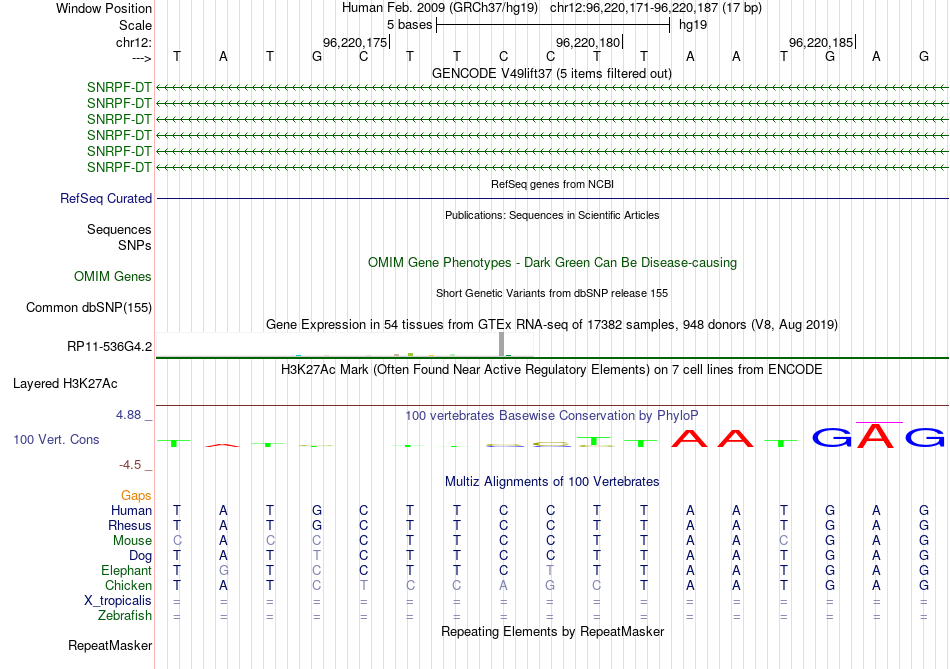Open H3K27Ac Mark on 7 cell lines title
This screenshot has width=950, height=669.
pyautogui.click(x=552, y=370)
